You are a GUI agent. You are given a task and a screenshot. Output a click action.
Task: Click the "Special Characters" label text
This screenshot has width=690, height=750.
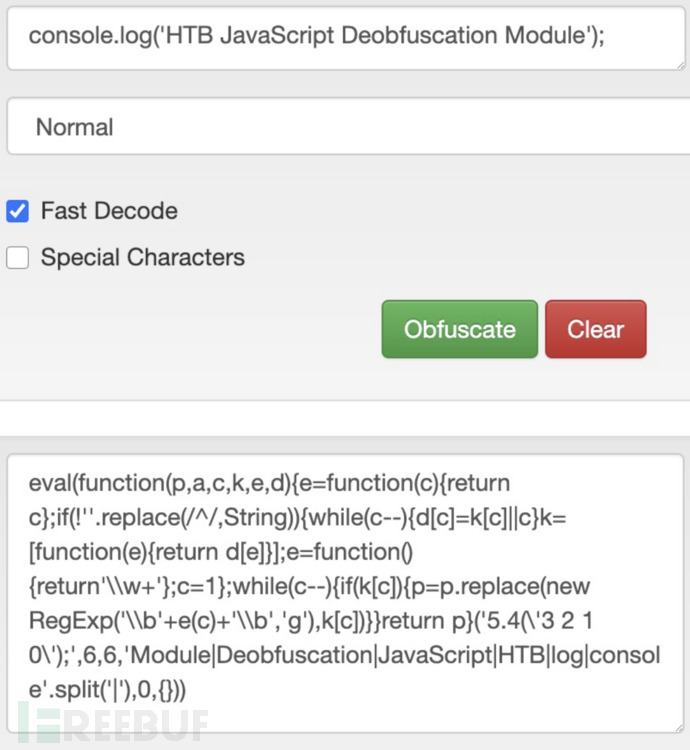pos(142,258)
